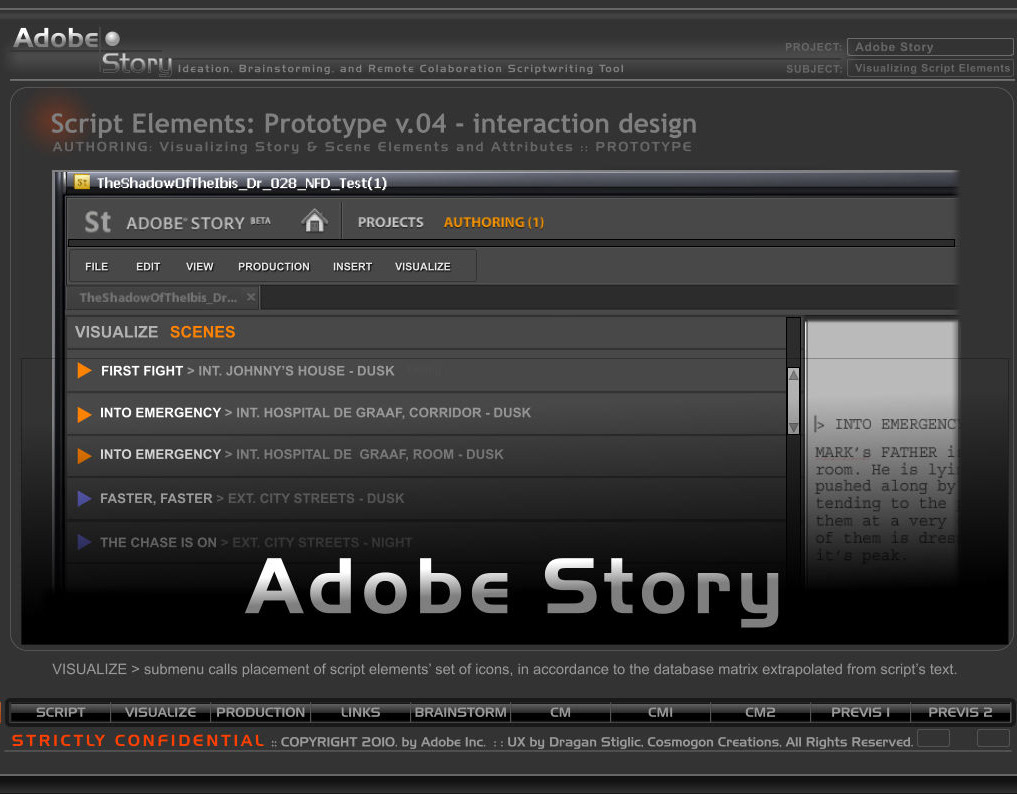Viewport: 1017px width, 794px height.
Task: Click the SCRIPT bottom navigation button
Action: [60, 712]
